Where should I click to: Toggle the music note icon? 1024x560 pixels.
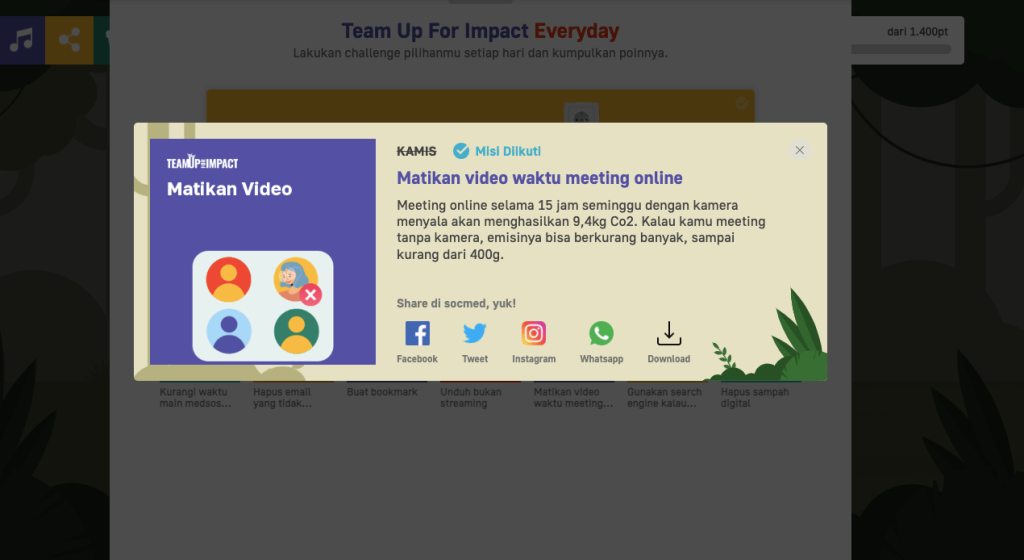[x=21, y=40]
